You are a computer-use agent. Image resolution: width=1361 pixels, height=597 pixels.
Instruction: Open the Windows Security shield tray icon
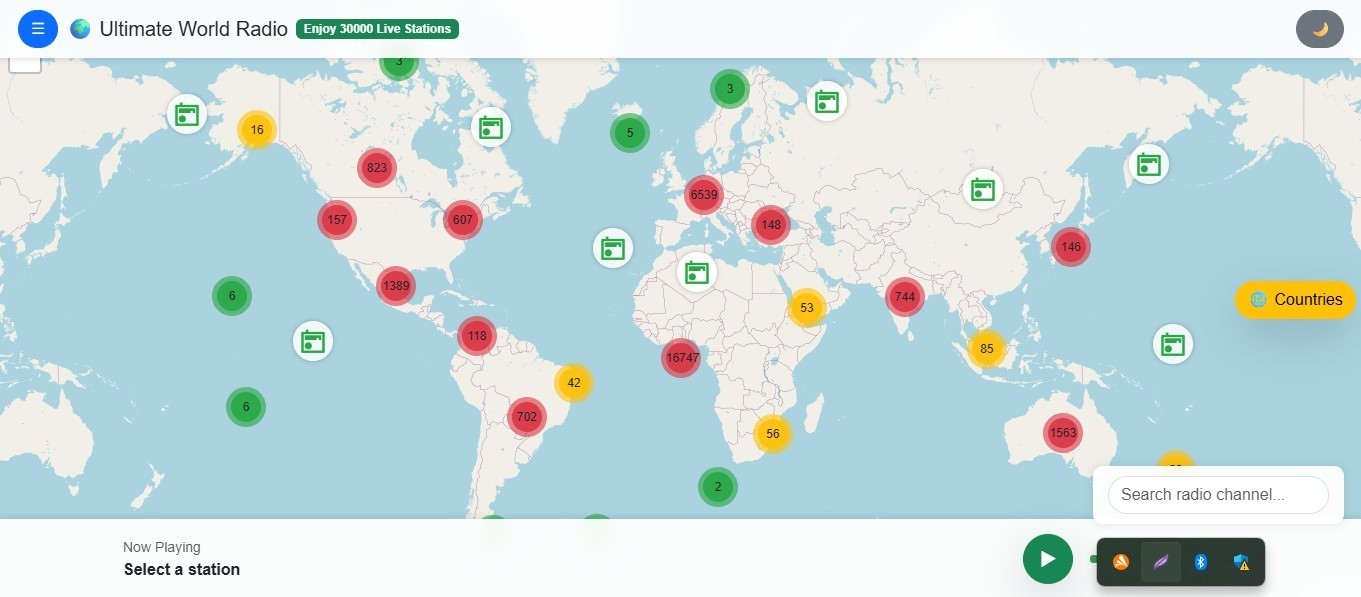click(1242, 562)
